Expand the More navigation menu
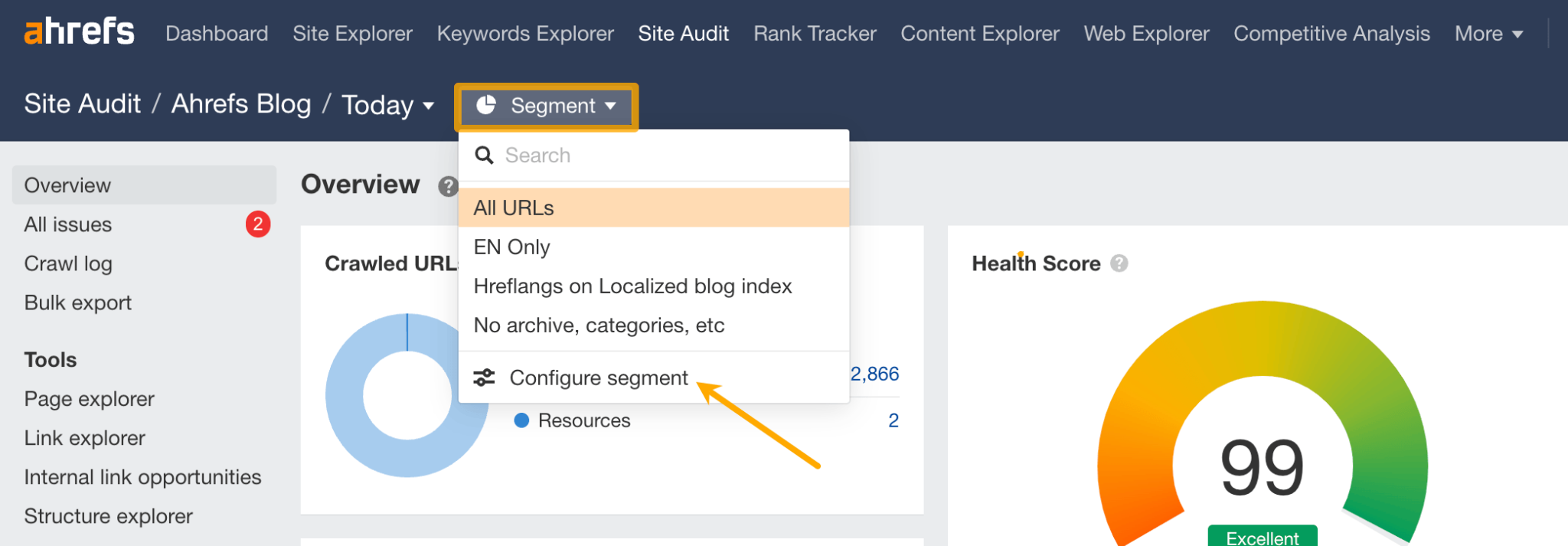 click(1489, 34)
